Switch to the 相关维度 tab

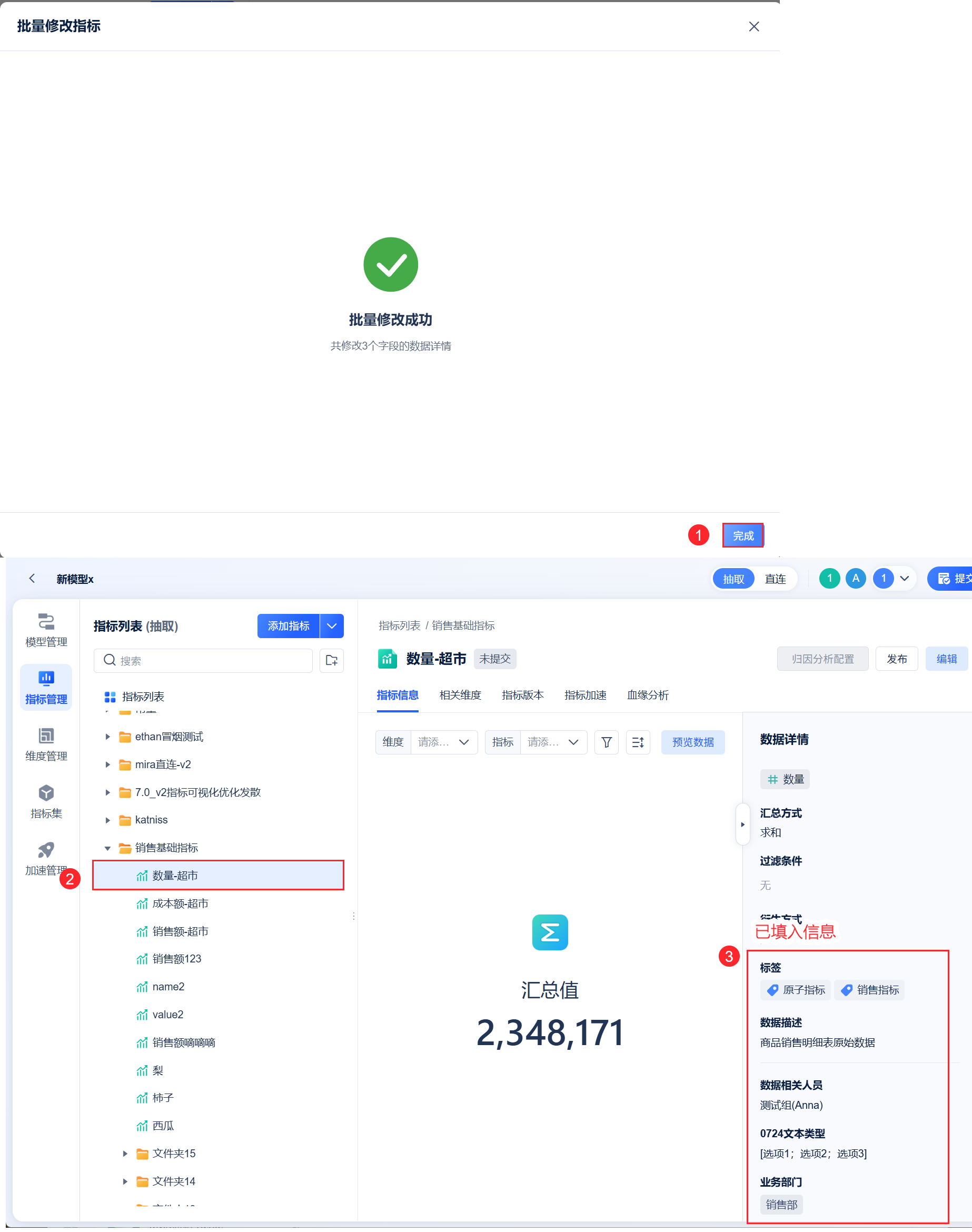click(460, 695)
